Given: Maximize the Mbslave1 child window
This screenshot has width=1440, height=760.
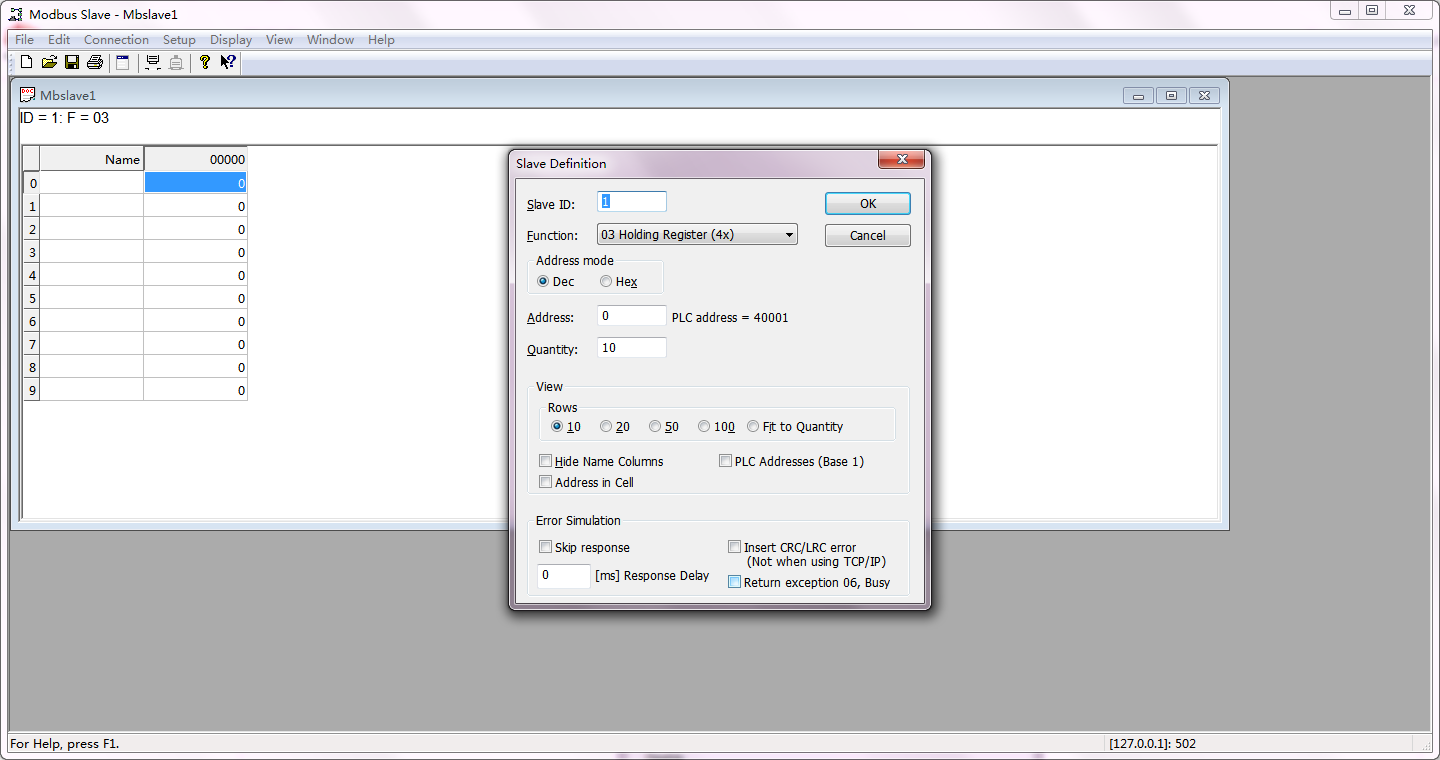Looking at the screenshot, I should pyautogui.click(x=1171, y=95).
